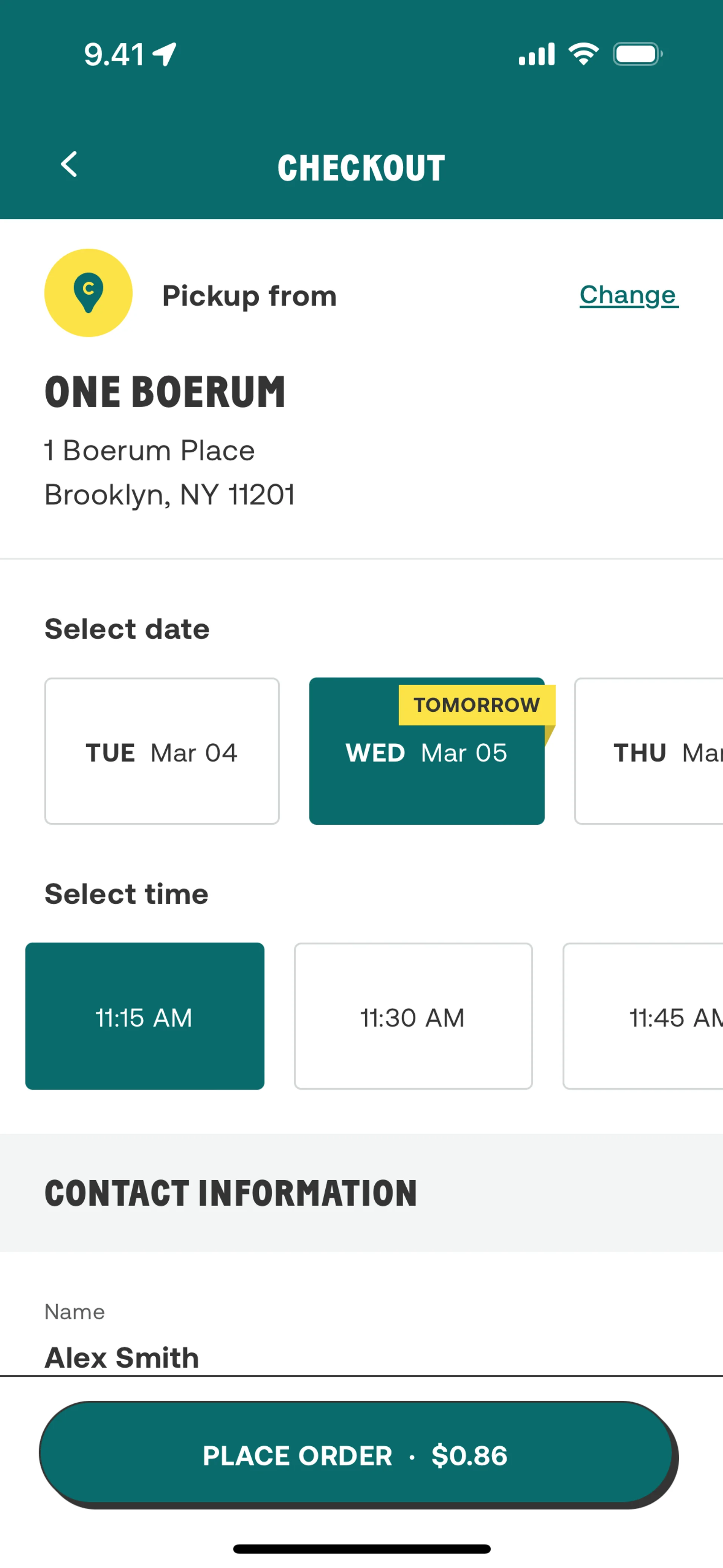Tap the back arrow in the header
The height and width of the screenshot is (1568, 723).
tap(69, 164)
